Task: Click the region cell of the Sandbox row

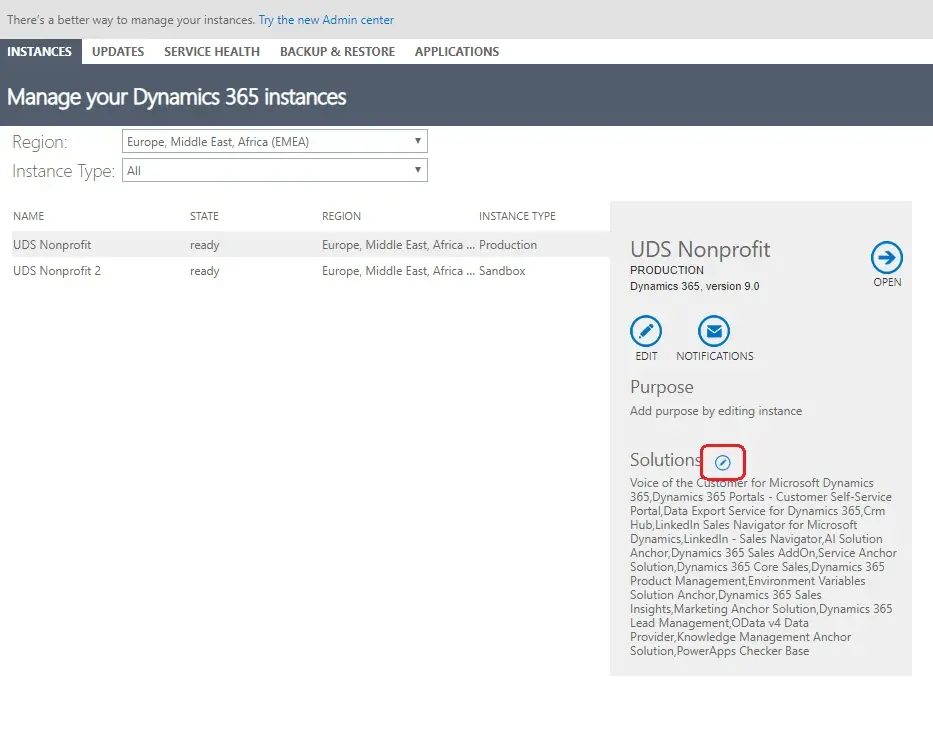Action: [398, 271]
